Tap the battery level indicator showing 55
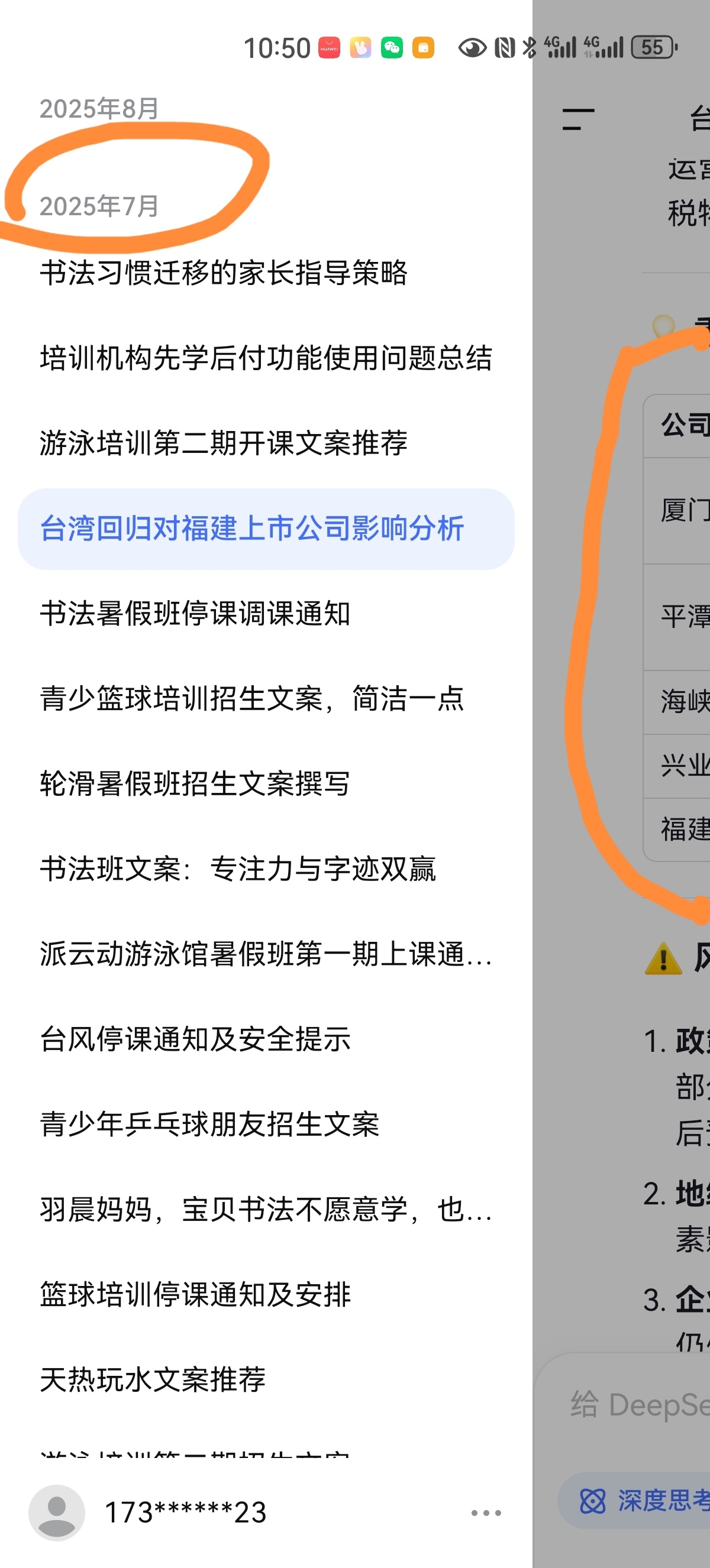Screen dimensions: 710x1568 (x=654, y=47)
